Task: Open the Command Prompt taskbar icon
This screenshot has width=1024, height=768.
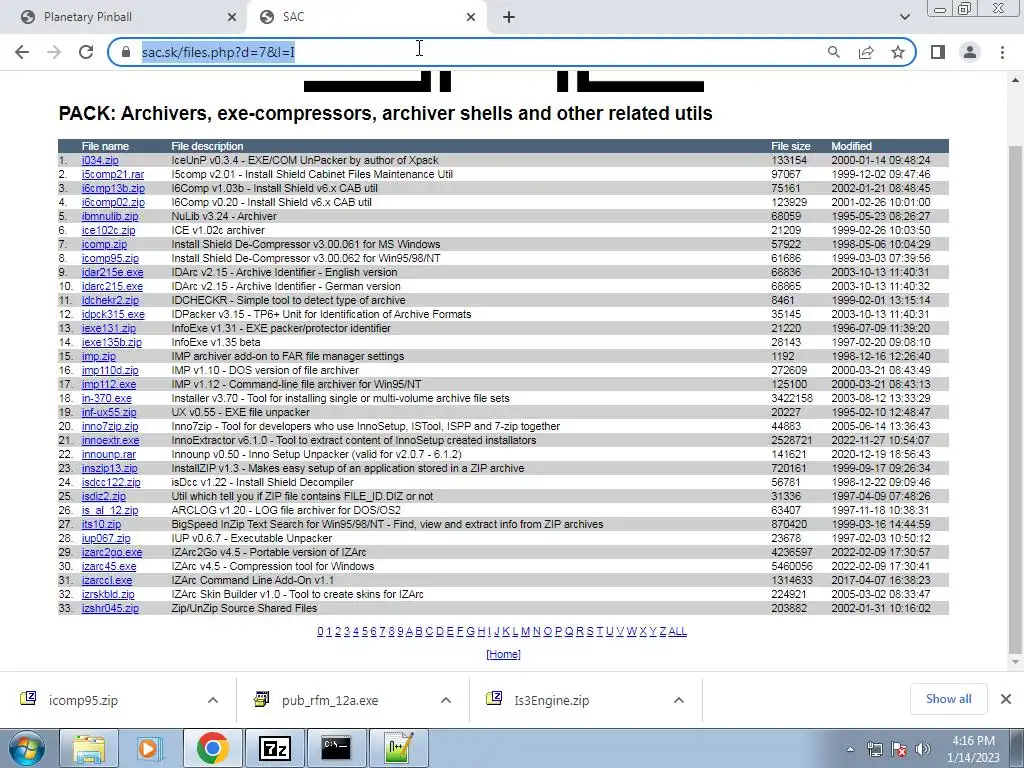Action: pyautogui.click(x=336, y=748)
